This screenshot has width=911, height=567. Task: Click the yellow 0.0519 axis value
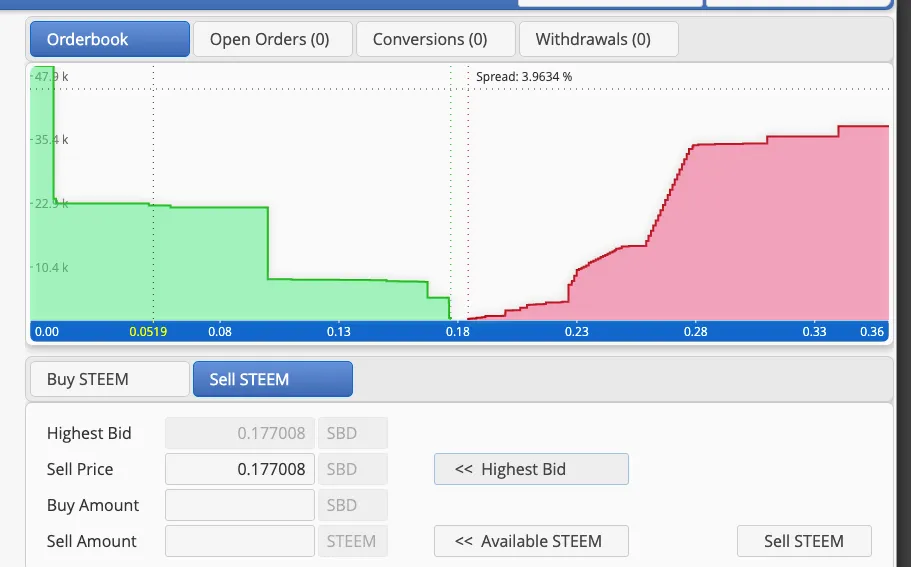pos(148,332)
